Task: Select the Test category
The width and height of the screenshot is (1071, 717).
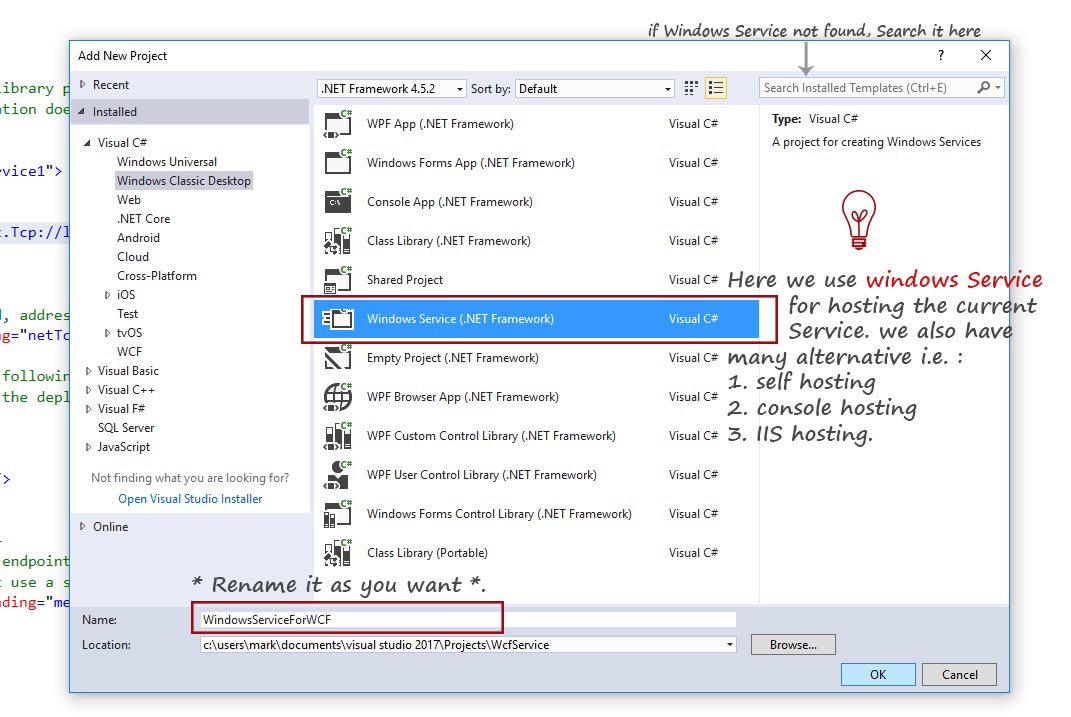Action: click(127, 314)
